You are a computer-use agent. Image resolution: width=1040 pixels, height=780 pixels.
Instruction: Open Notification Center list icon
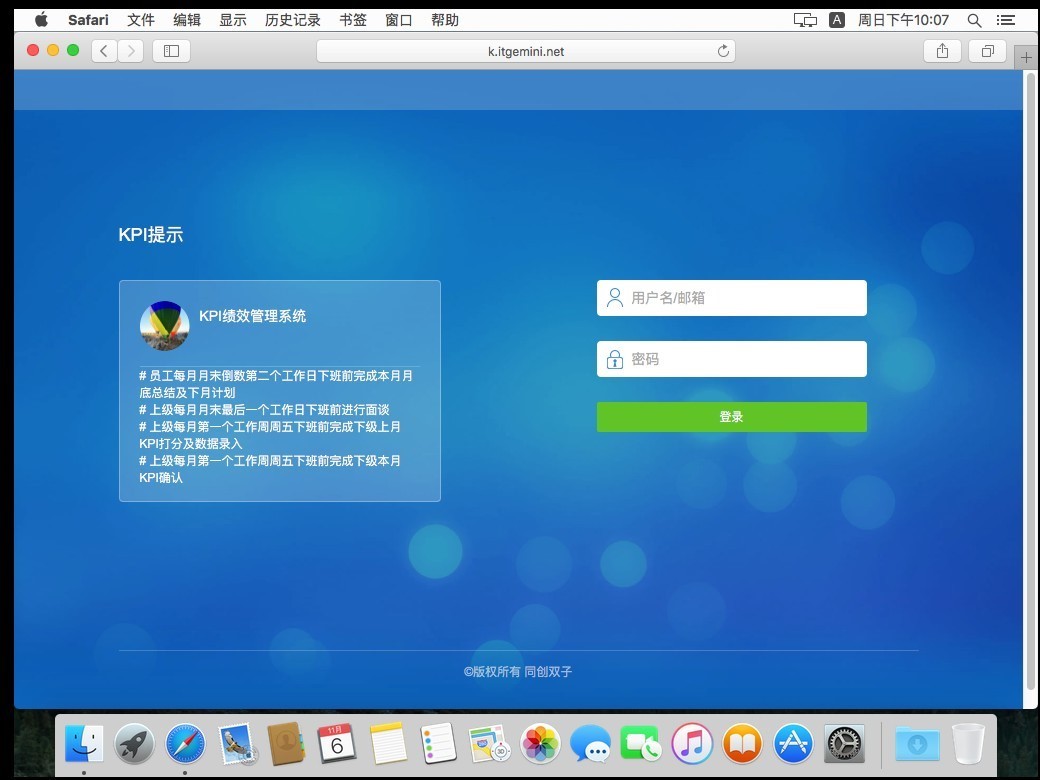pyautogui.click(x=1006, y=20)
